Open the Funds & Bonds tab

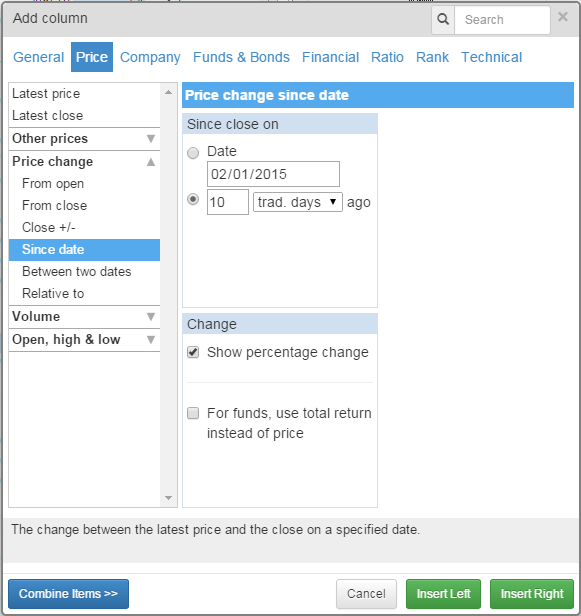click(x=241, y=57)
